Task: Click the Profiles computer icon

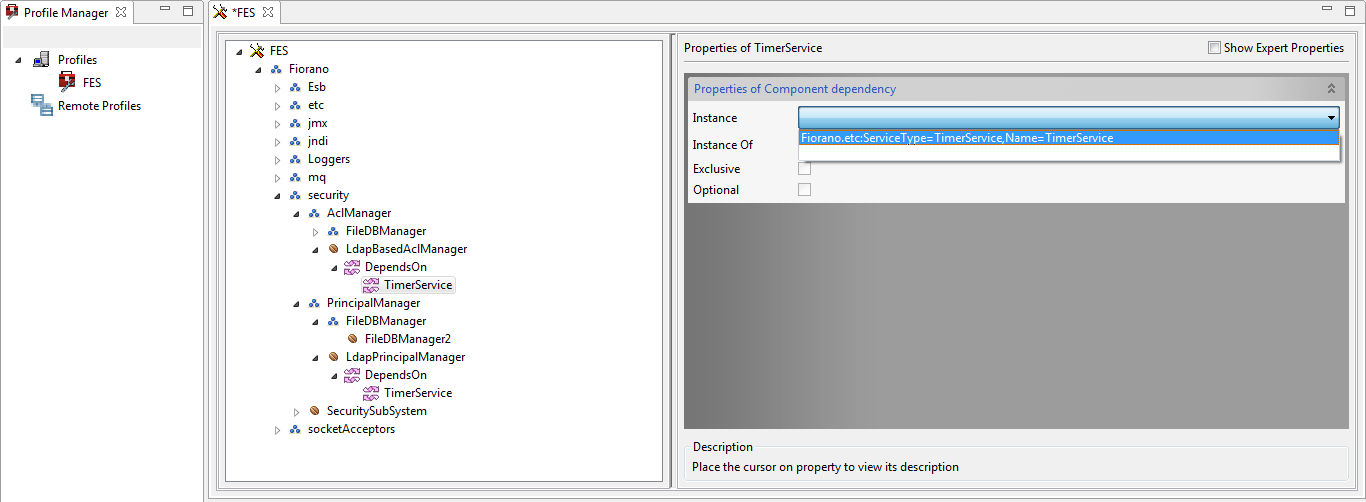Action: click(x=41, y=60)
